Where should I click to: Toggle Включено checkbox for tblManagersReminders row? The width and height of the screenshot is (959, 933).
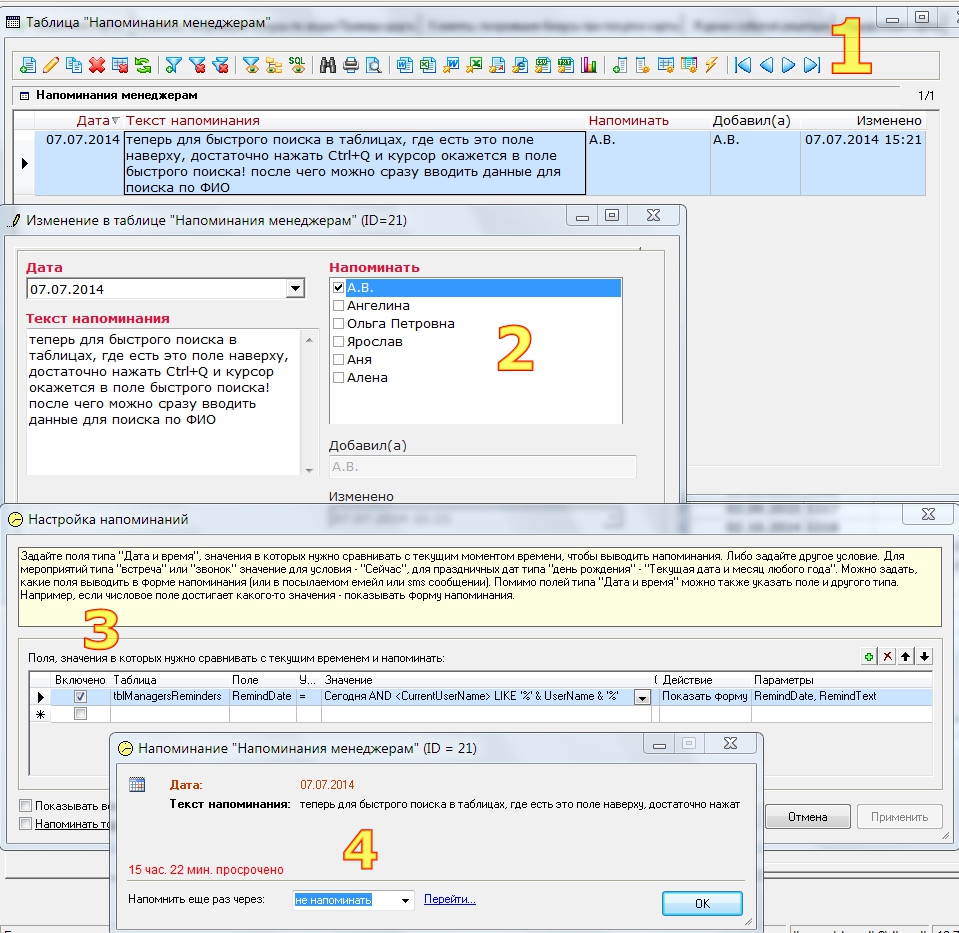[x=80, y=696]
